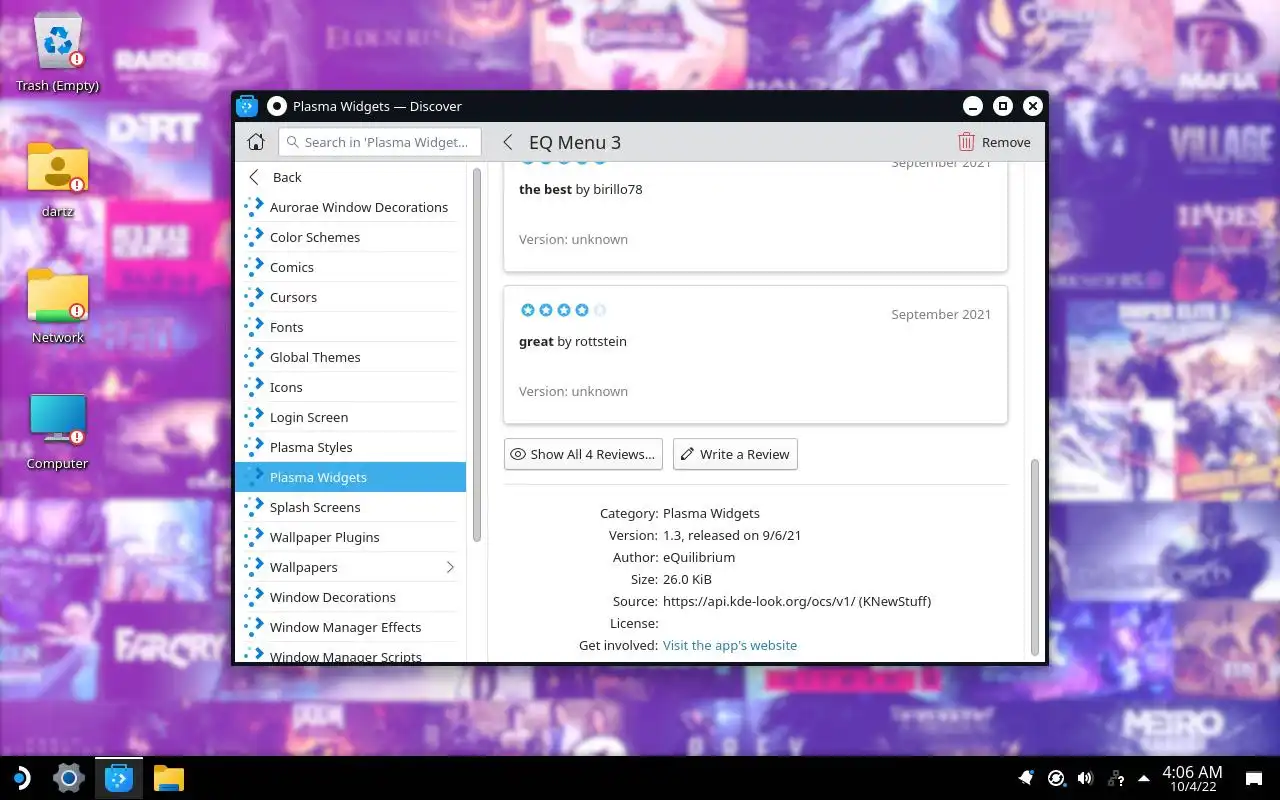Open the application launcher in taskbar

(20, 777)
